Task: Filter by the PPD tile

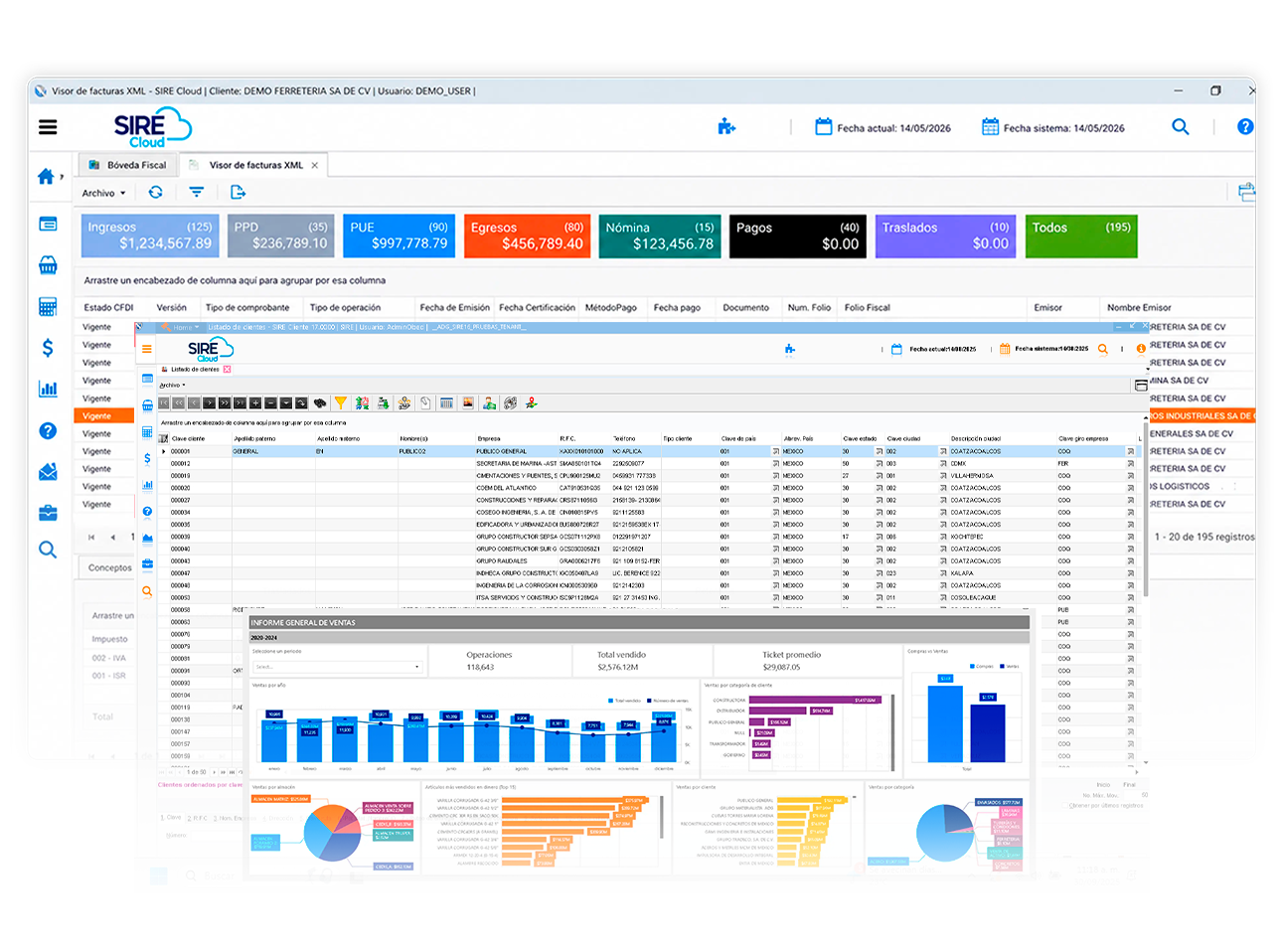Action: coord(281,237)
